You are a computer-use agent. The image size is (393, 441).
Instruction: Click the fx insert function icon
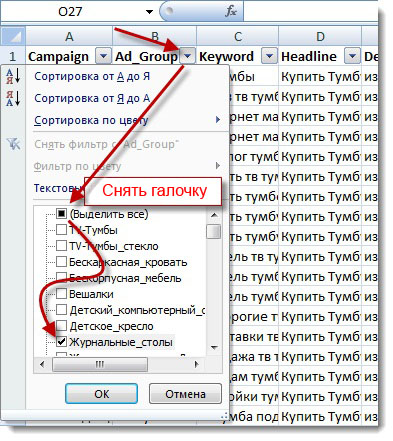(230, 12)
